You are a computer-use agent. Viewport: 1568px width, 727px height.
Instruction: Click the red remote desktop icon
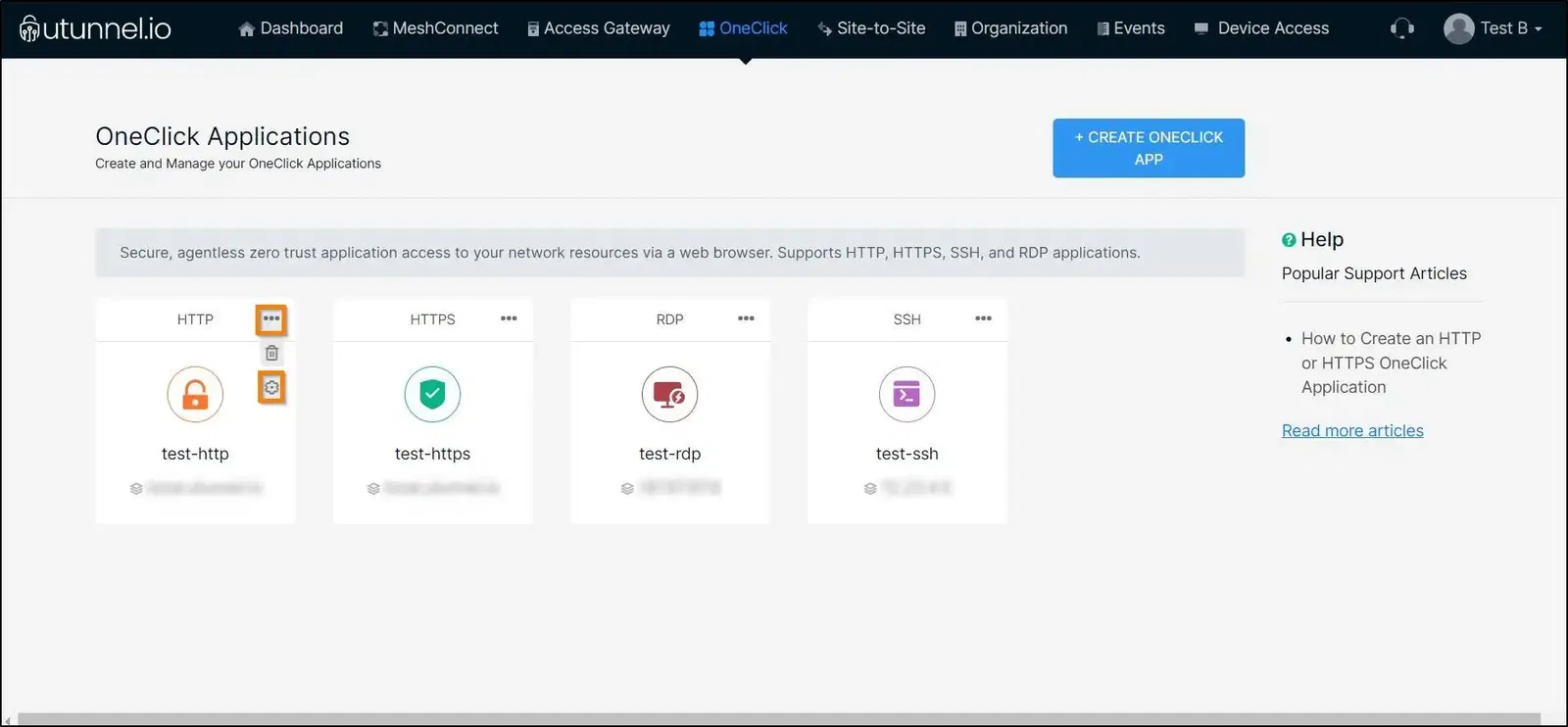[x=669, y=394]
